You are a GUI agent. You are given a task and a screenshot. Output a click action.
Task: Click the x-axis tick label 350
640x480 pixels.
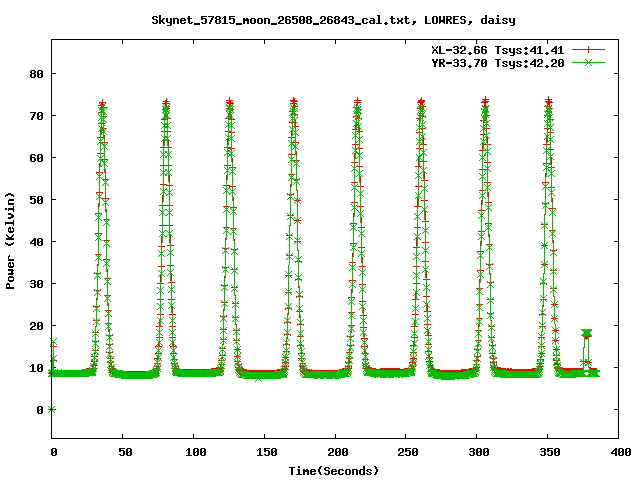(x=550, y=452)
